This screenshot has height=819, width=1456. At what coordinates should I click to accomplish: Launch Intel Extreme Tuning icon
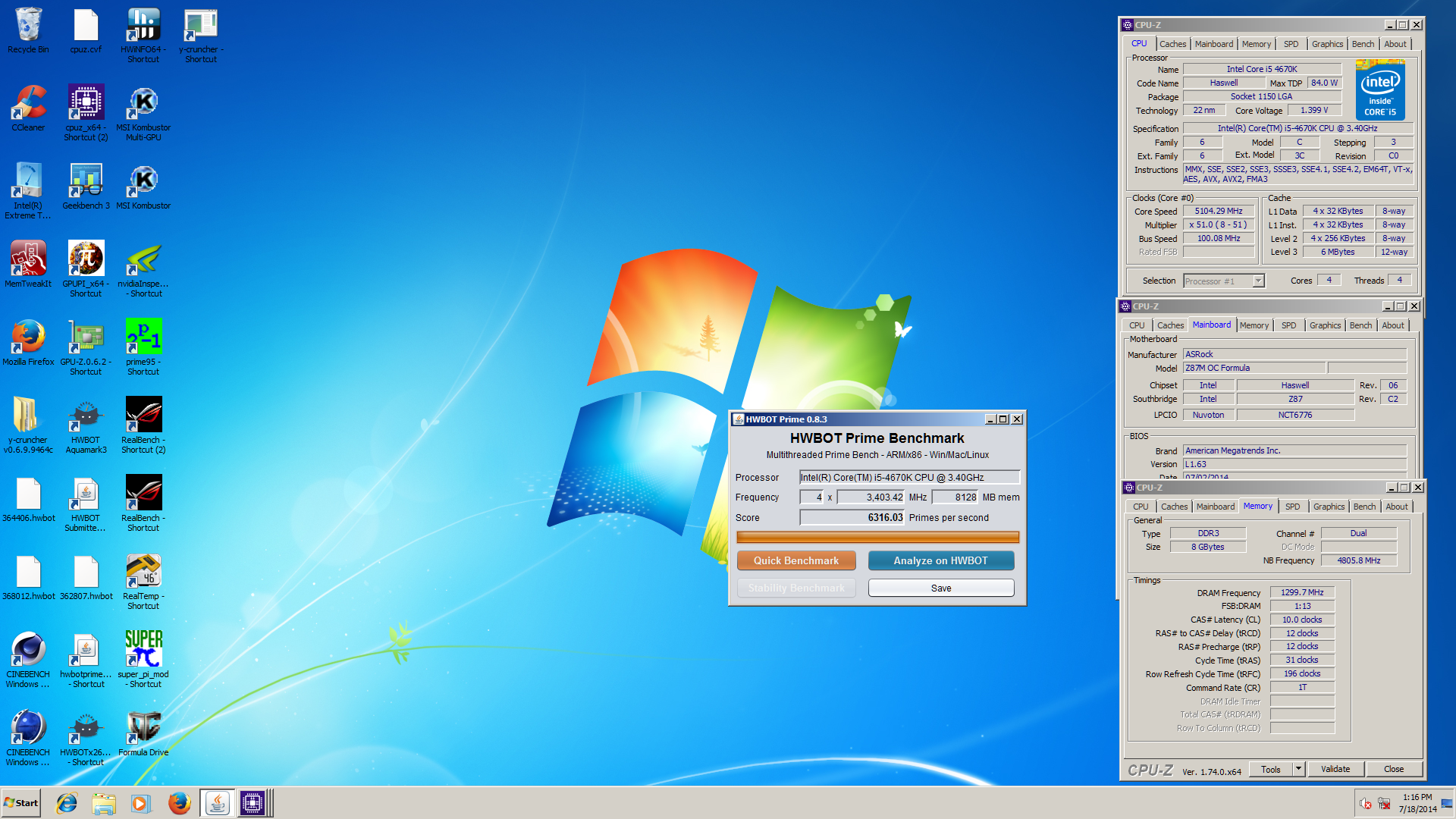click(x=28, y=191)
